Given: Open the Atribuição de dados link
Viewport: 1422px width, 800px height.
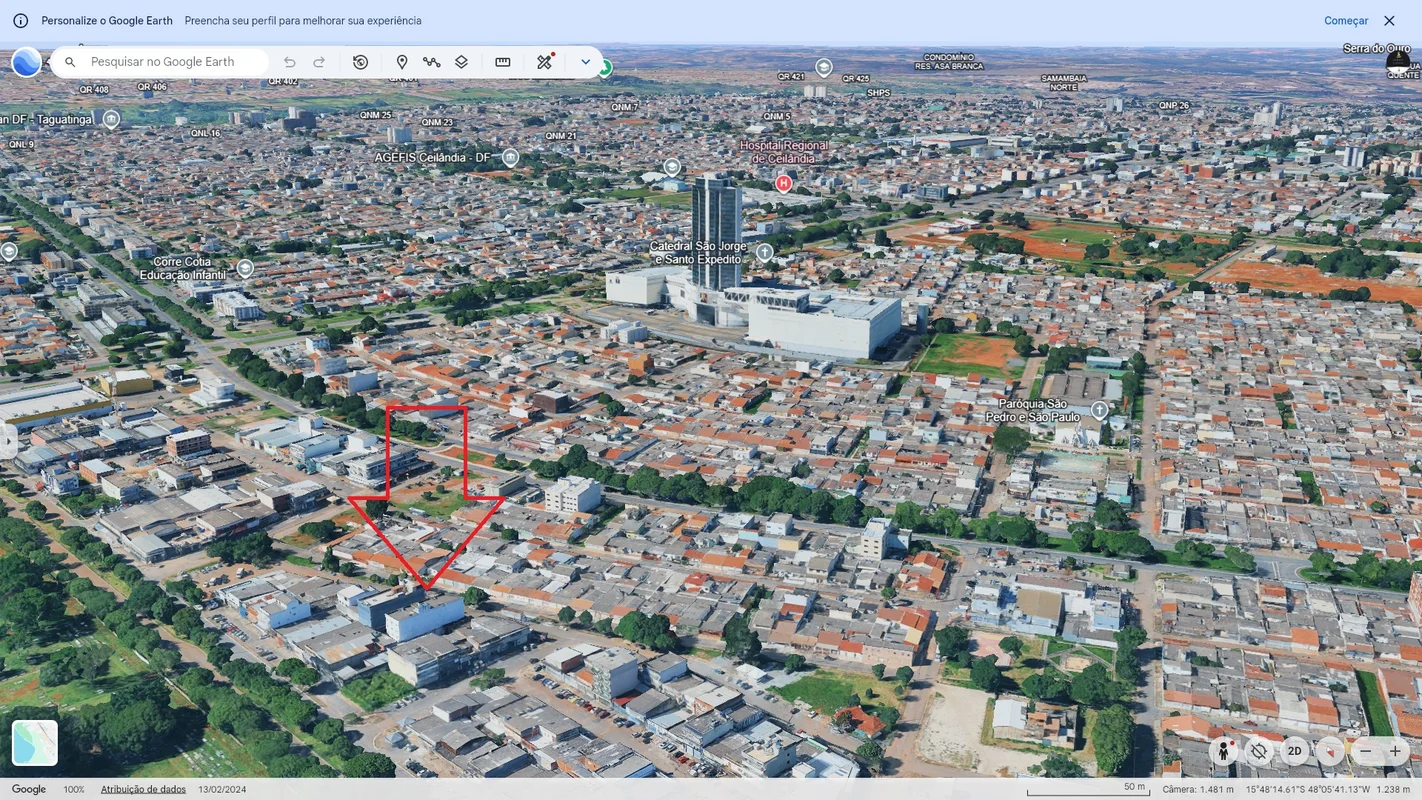Looking at the screenshot, I should [145, 789].
